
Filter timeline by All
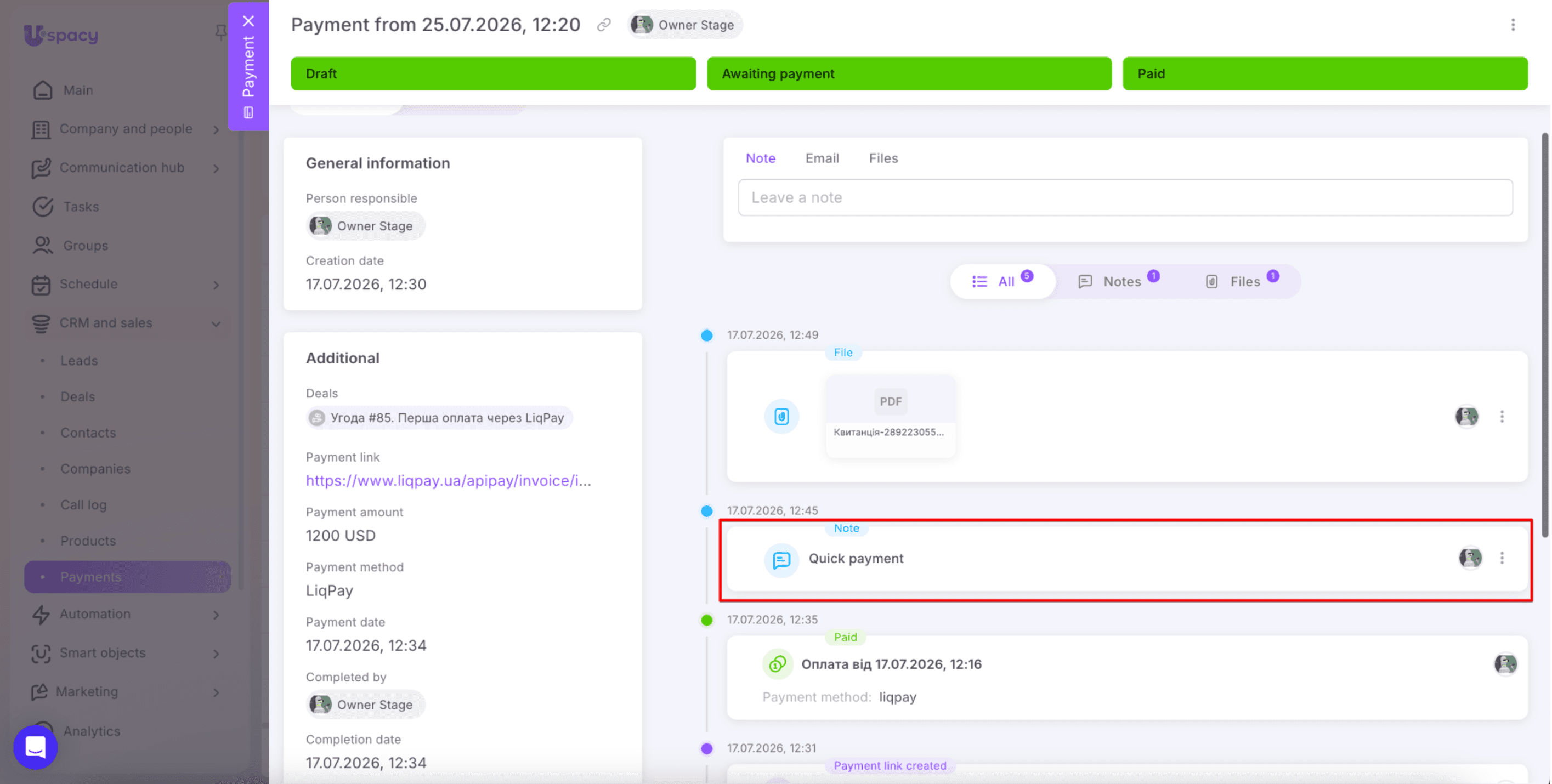click(1002, 281)
